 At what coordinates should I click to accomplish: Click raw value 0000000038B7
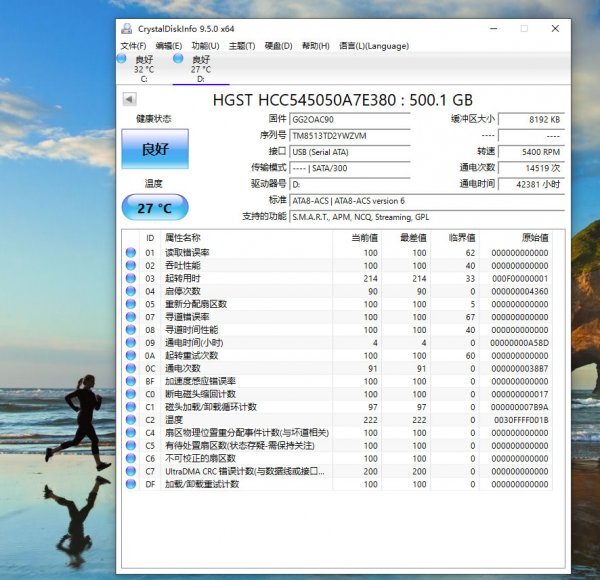[520, 368]
